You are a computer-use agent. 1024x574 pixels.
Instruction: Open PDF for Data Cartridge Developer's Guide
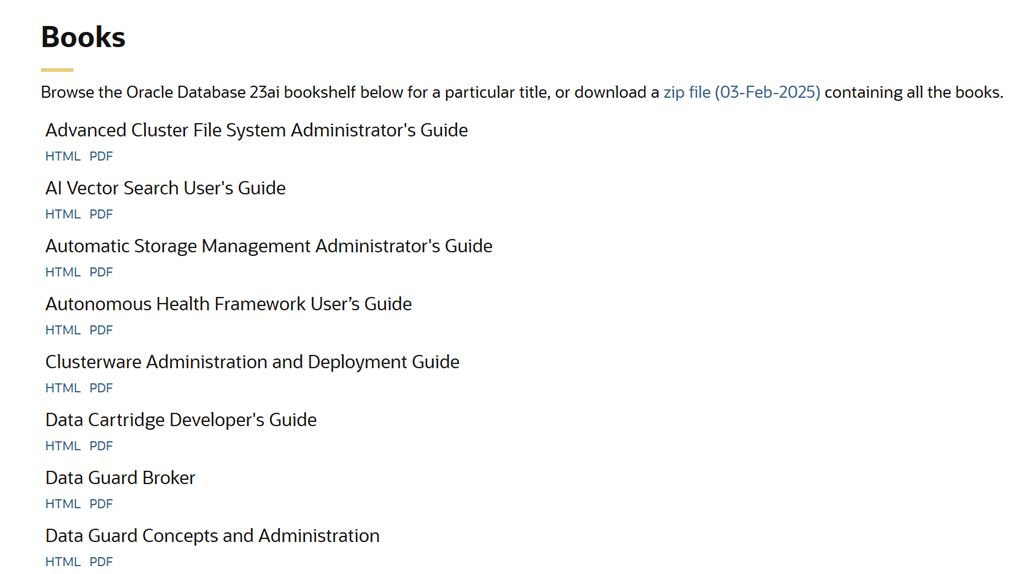101,446
